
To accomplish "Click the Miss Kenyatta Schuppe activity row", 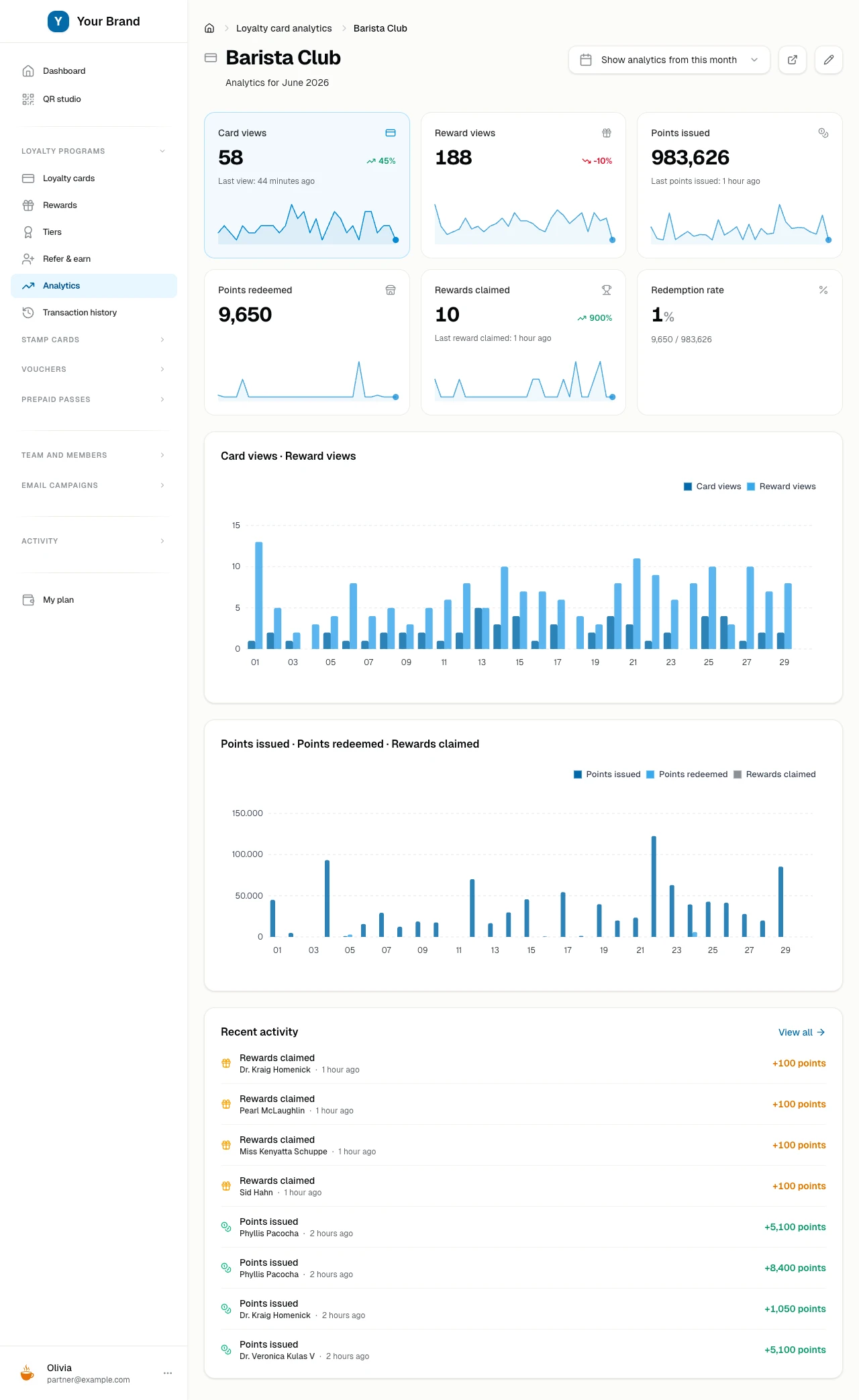I will (x=523, y=1145).
